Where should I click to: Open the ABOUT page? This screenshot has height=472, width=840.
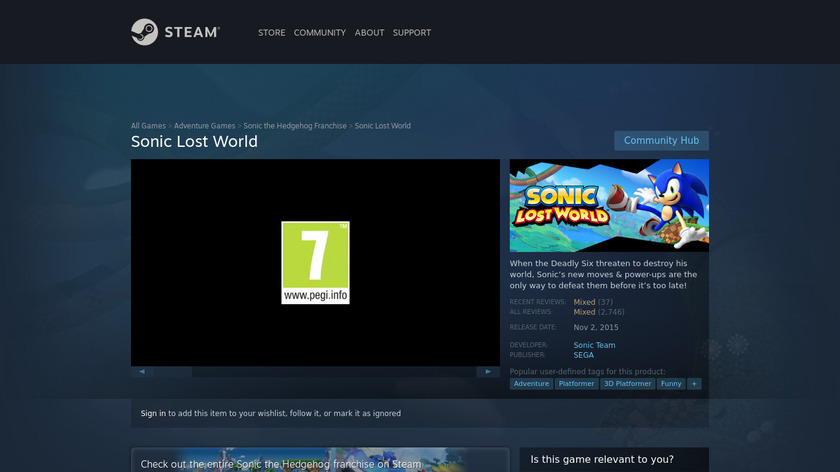pyautogui.click(x=369, y=33)
